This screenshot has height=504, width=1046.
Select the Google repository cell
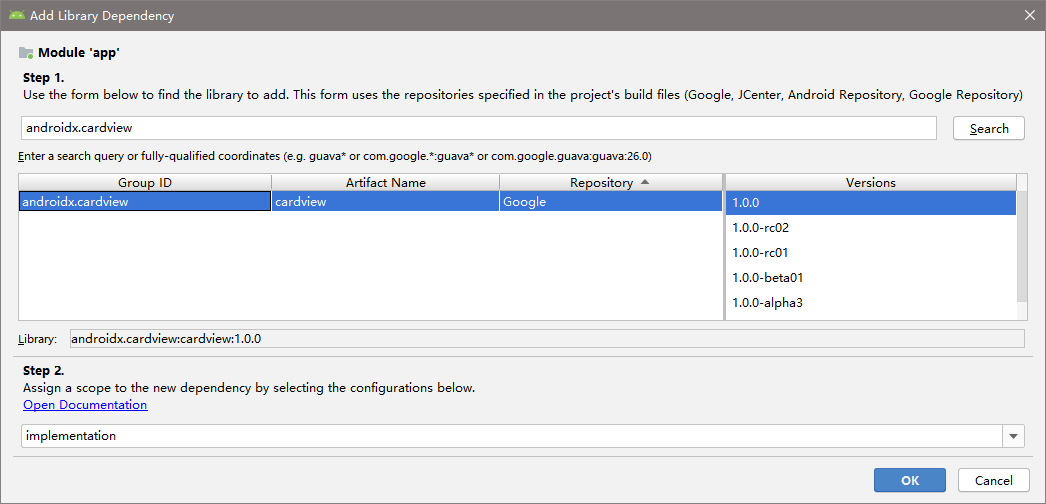pos(610,201)
